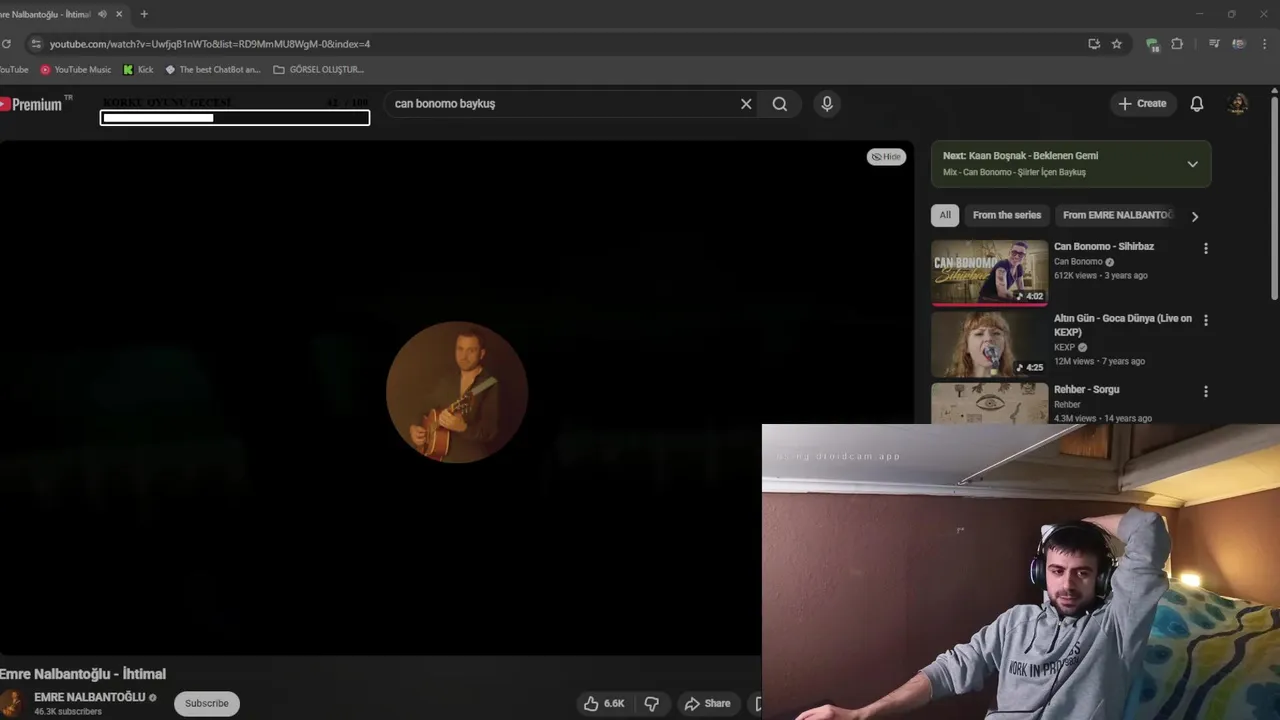
Task: Open the EMRE NALBANTOĞLU channel name
Action: click(90, 697)
